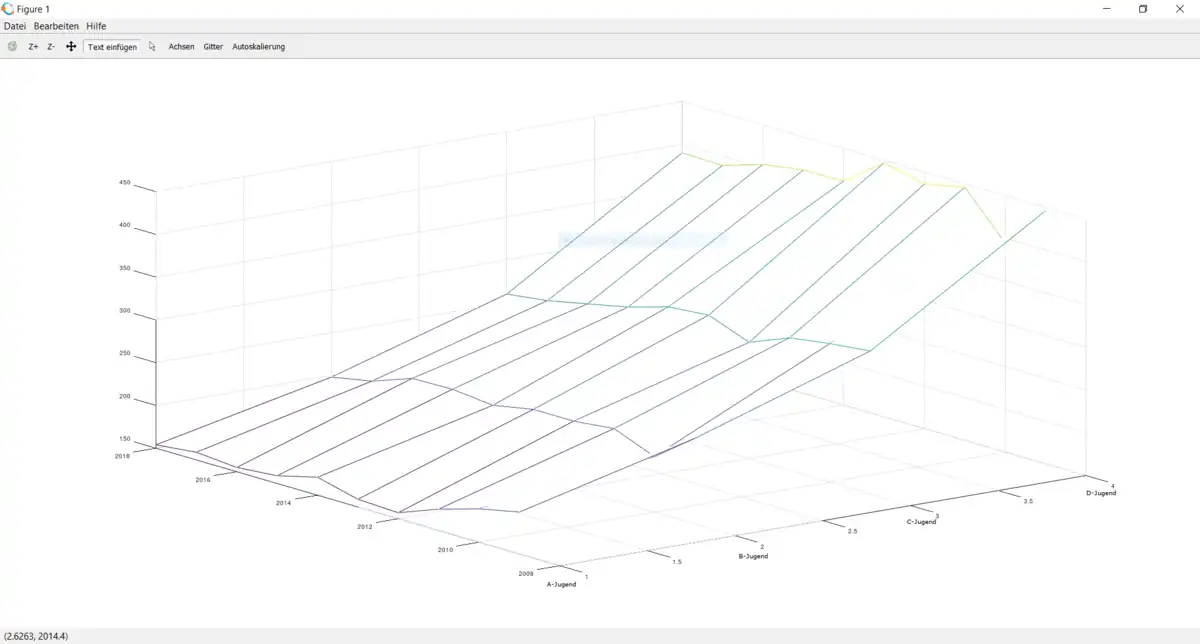Open the Bearbeiten menu
Image resolution: width=1200 pixels, height=644 pixels.
[x=56, y=25]
